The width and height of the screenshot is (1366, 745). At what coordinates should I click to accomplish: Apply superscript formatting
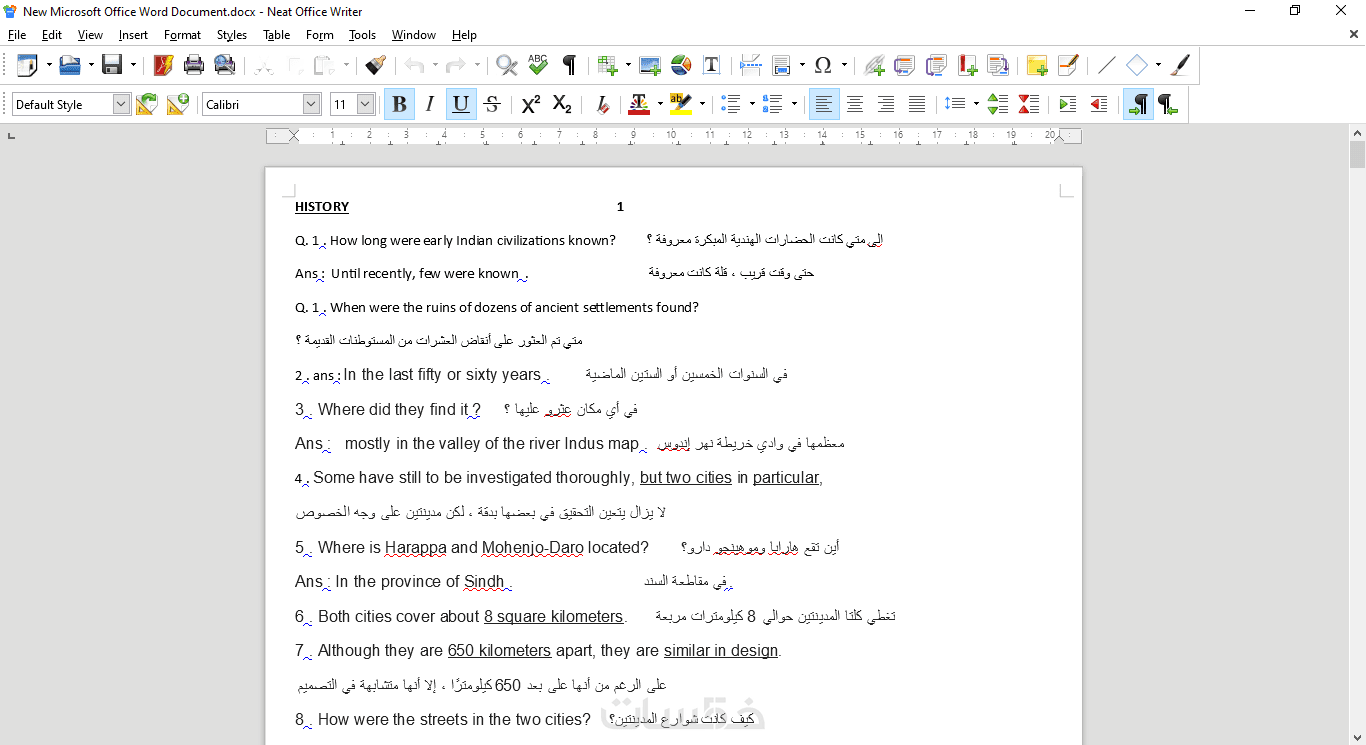tap(531, 104)
